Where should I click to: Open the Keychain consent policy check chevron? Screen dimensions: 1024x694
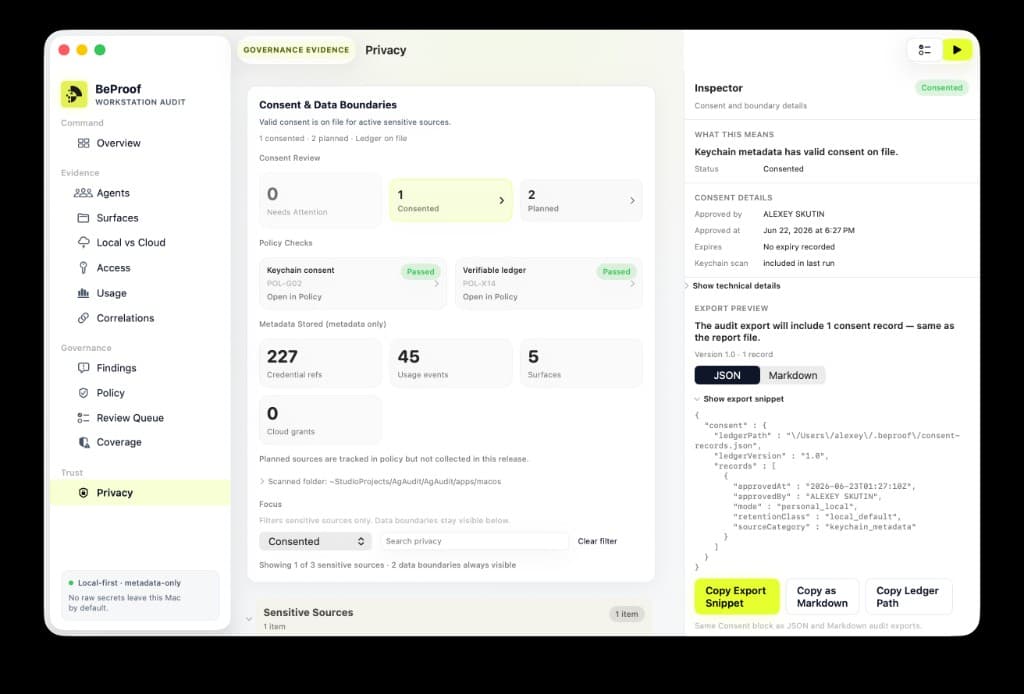click(x=437, y=283)
